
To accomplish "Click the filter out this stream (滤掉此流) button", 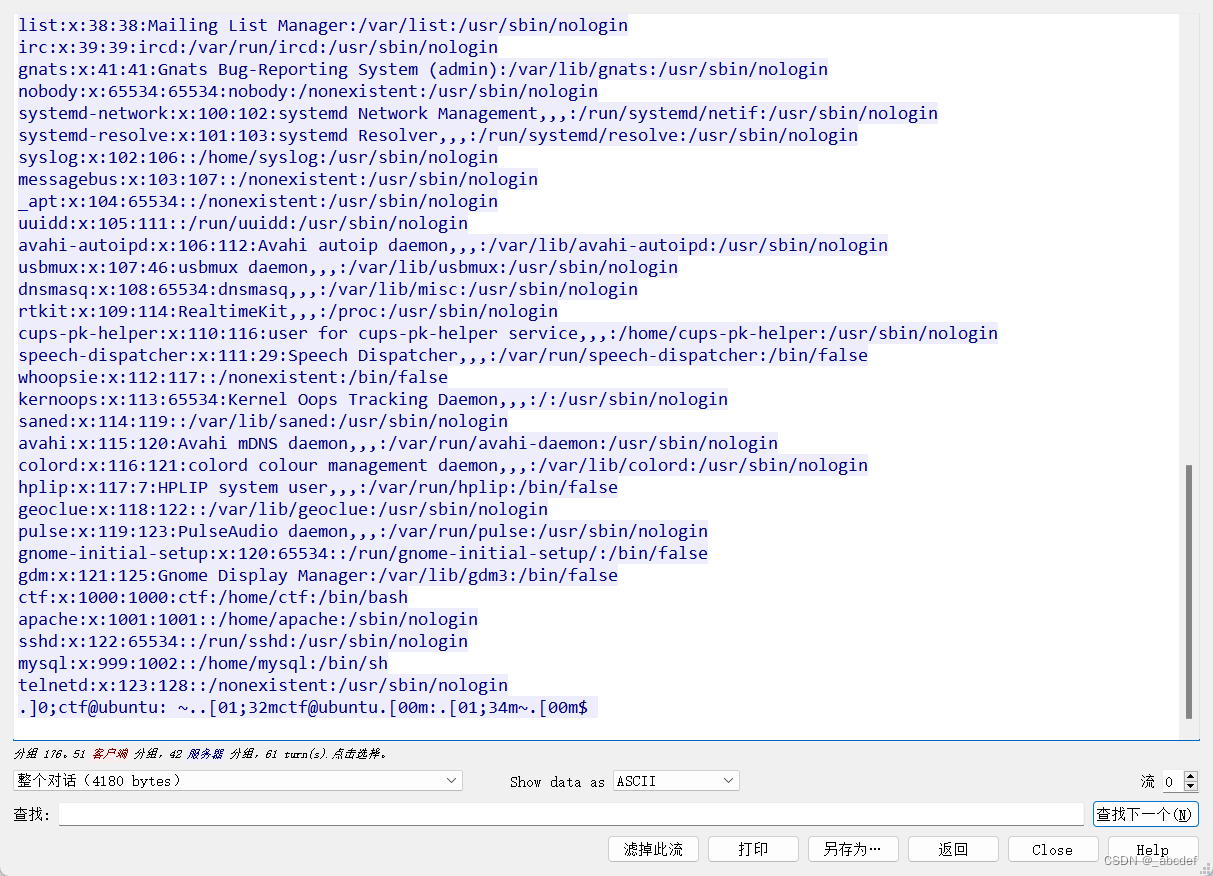I will 653,849.
